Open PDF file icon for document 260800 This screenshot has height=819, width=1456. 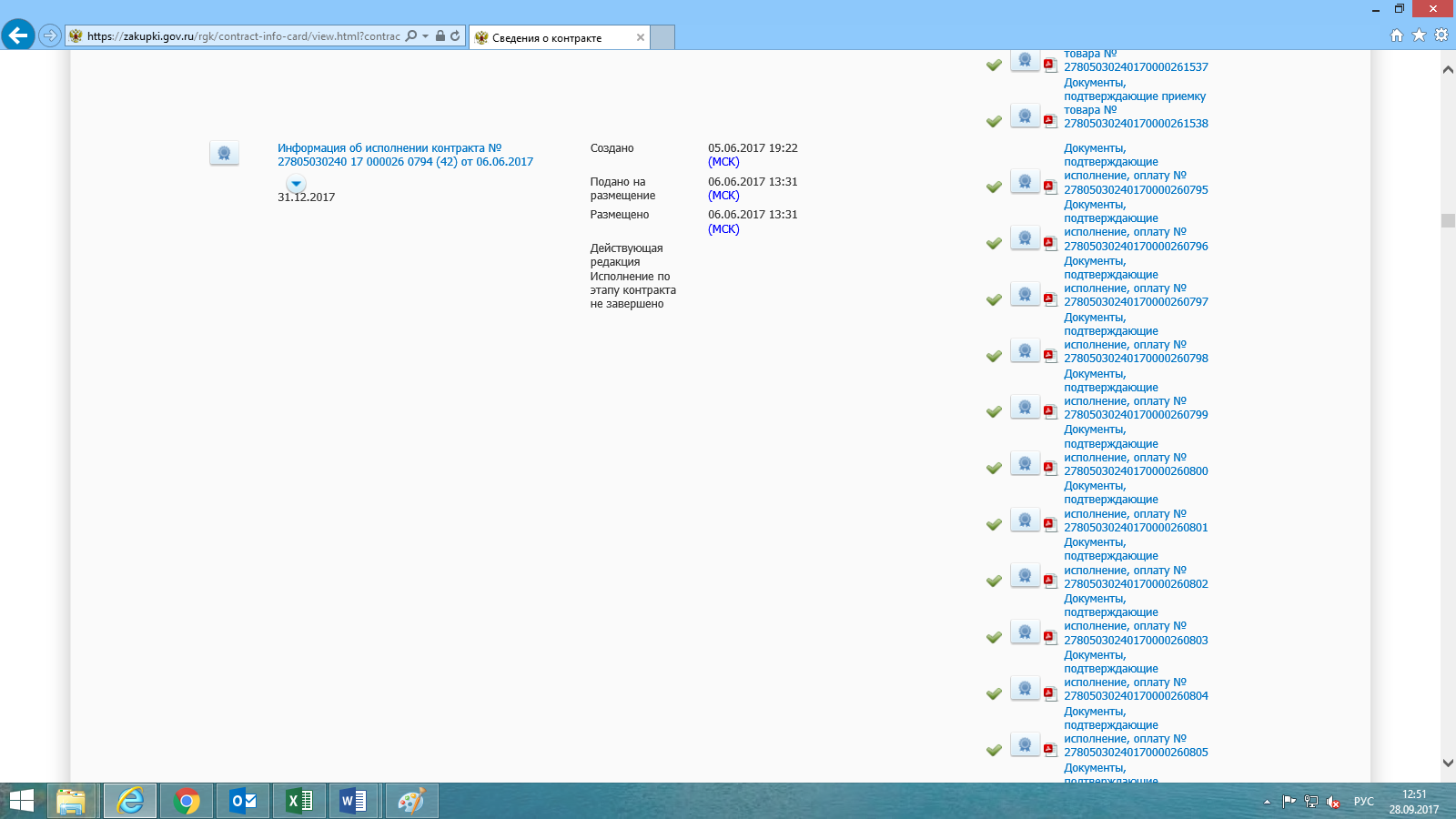pos(1050,468)
